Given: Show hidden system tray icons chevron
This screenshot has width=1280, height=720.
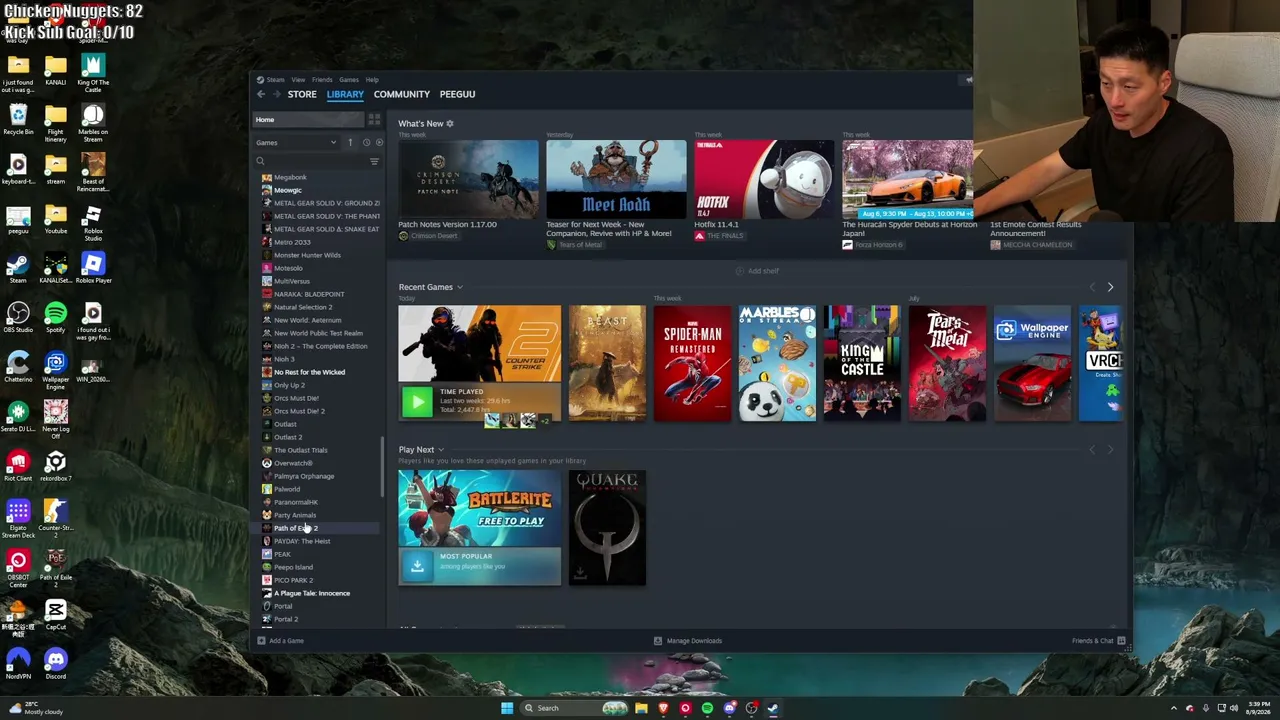Looking at the screenshot, I should tap(1175, 708).
